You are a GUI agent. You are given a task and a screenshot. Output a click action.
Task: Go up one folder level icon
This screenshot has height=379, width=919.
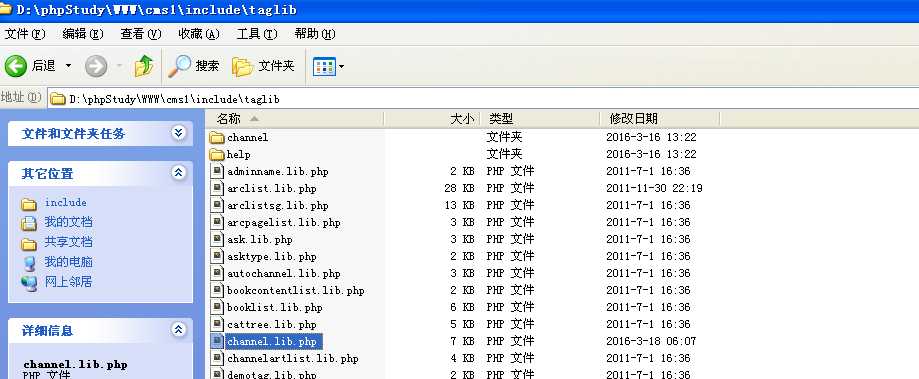144,66
